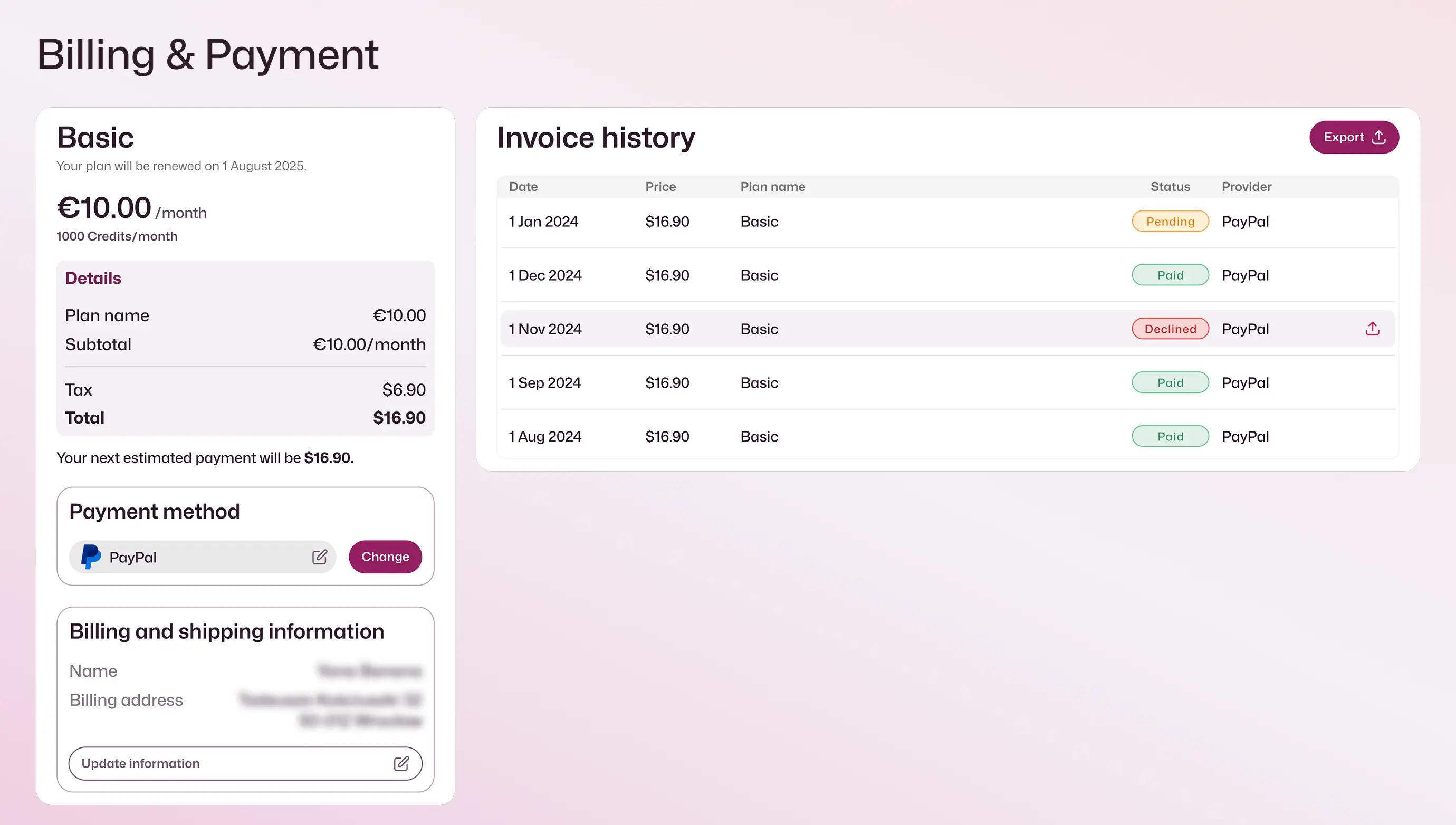Click edit icon in Update information button
The width and height of the screenshot is (1456, 825).
(401, 763)
